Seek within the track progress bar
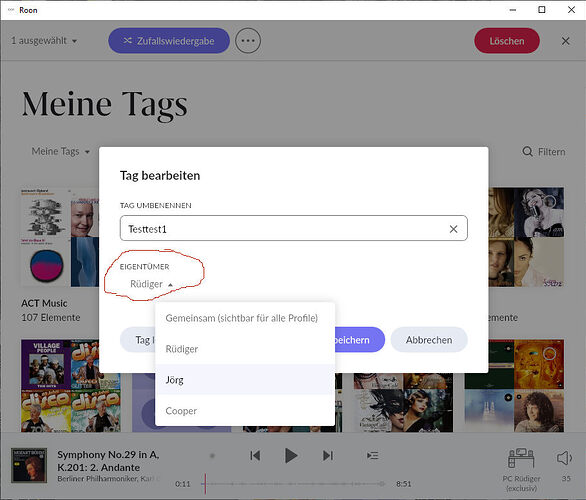The image size is (586, 500). point(293,484)
